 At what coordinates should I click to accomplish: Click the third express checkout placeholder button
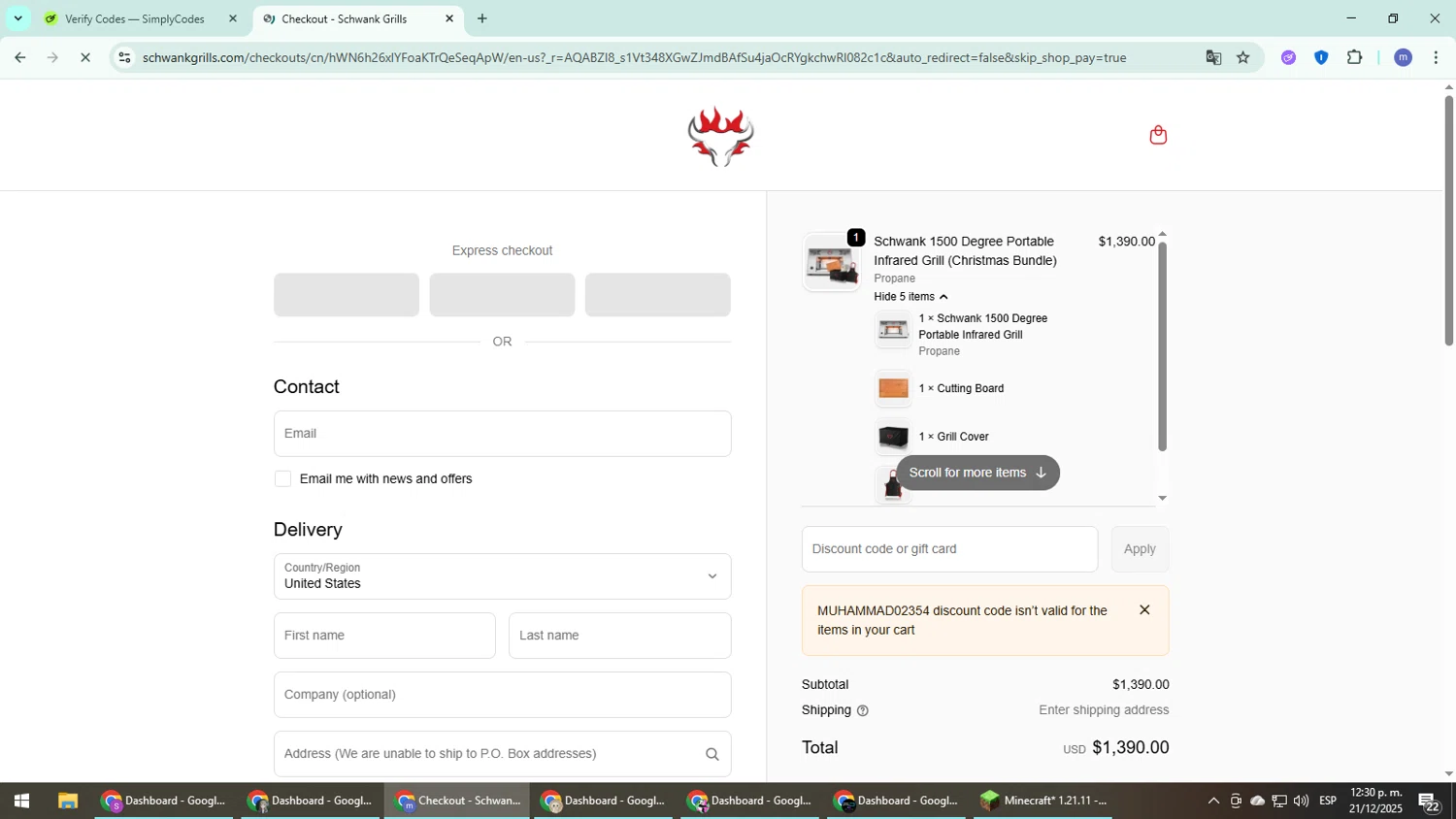657,295
